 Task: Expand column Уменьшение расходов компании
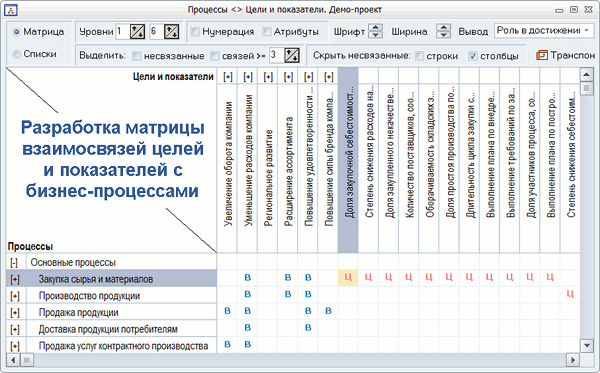point(248,77)
